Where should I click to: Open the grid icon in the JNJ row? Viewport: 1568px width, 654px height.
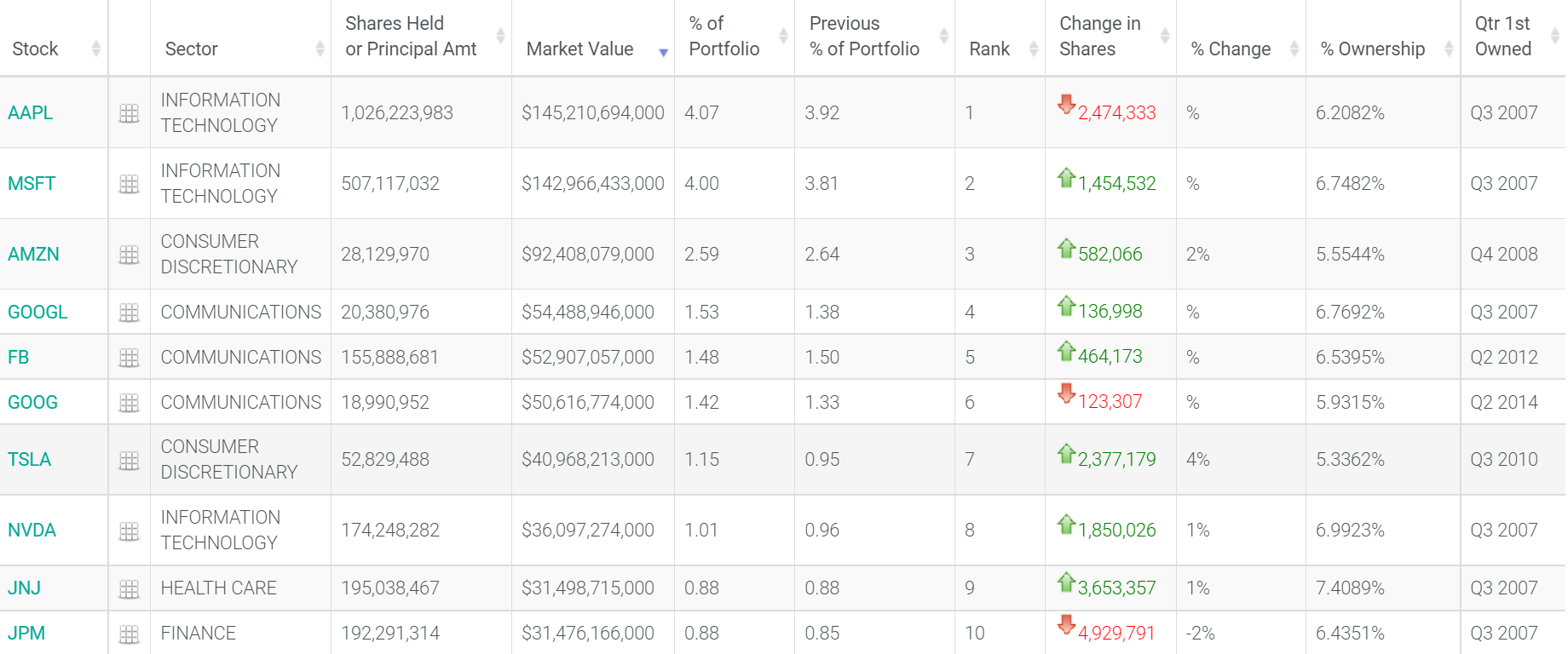129,588
